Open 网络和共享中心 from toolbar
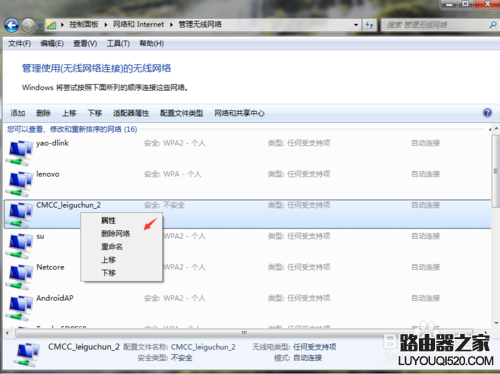Viewport: 500px width, 374px height. tap(239, 113)
